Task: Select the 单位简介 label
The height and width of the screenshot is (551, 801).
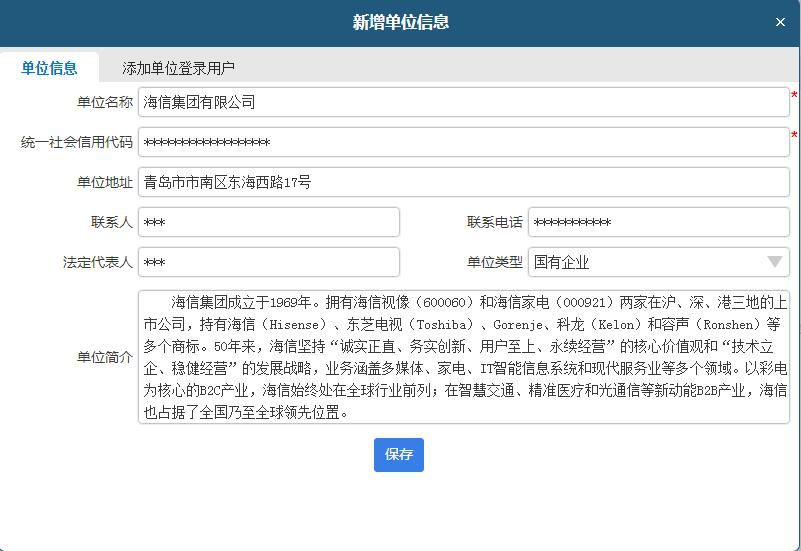Action: click(x=104, y=357)
